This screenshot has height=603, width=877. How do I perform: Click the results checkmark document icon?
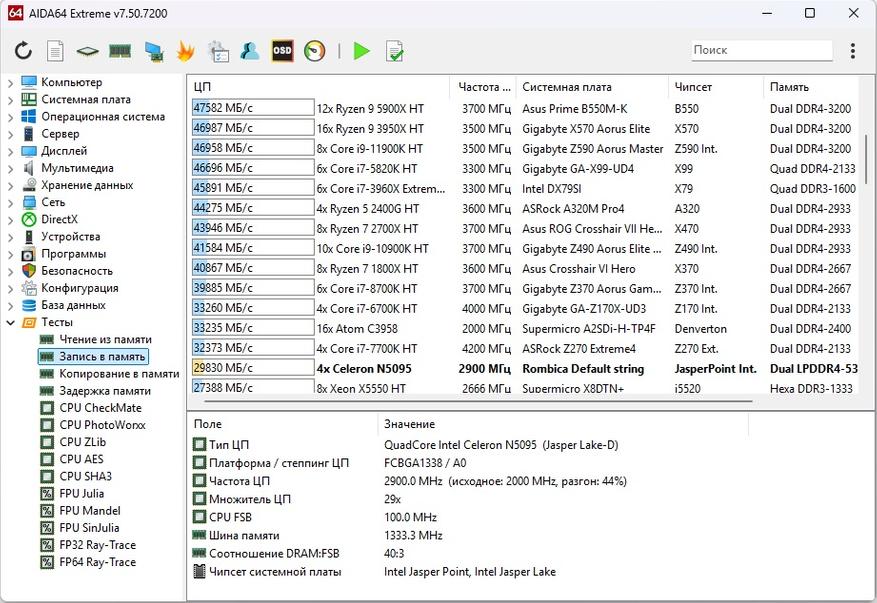[x=394, y=51]
